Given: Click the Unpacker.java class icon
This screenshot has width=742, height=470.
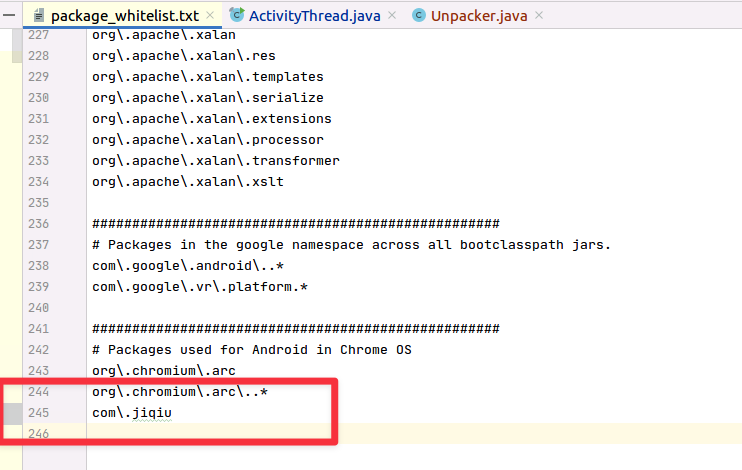Looking at the screenshot, I should click(418, 15).
